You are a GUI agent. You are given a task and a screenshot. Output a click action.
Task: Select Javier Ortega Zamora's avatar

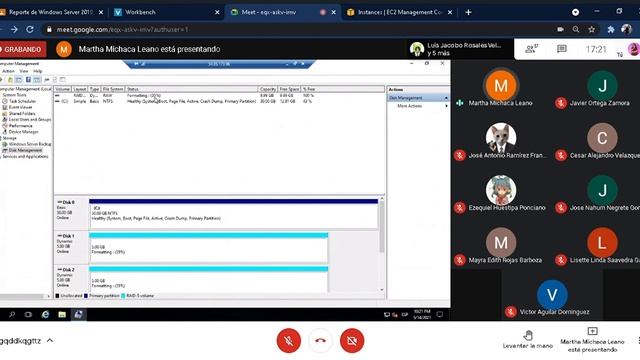602,86
